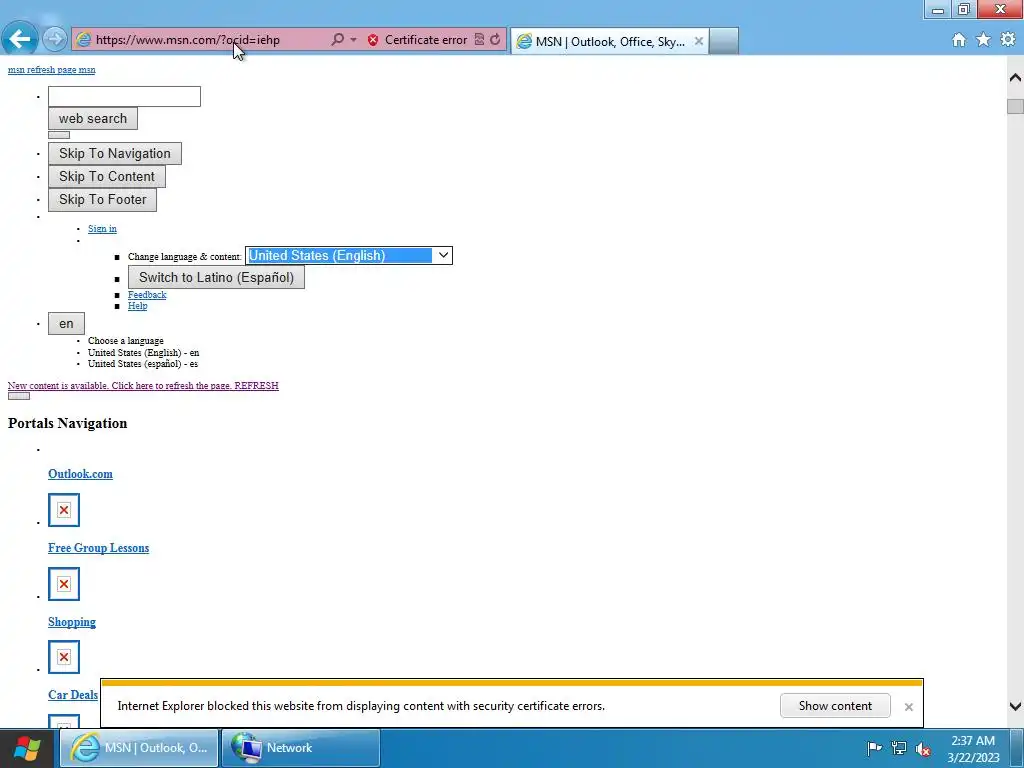The width and height of the screenshot is (1024, 768).
Task: Click the vertical scrollbar thumb
Action: (1015, 106)
